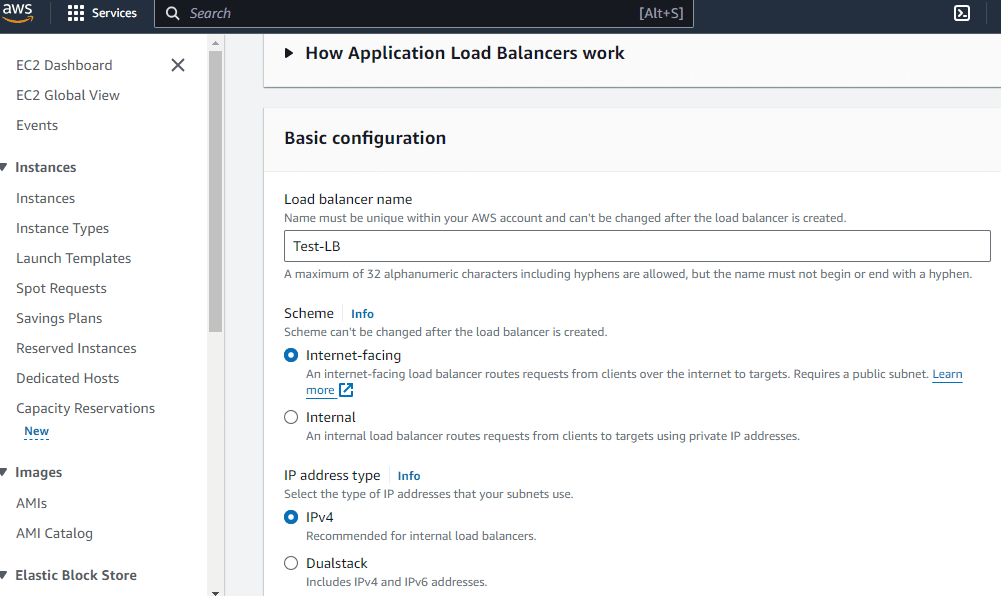The height and width of the screenshot is (596, 1001).
Task: Launch CloudShell terminal icon
Action: point(962,13)
